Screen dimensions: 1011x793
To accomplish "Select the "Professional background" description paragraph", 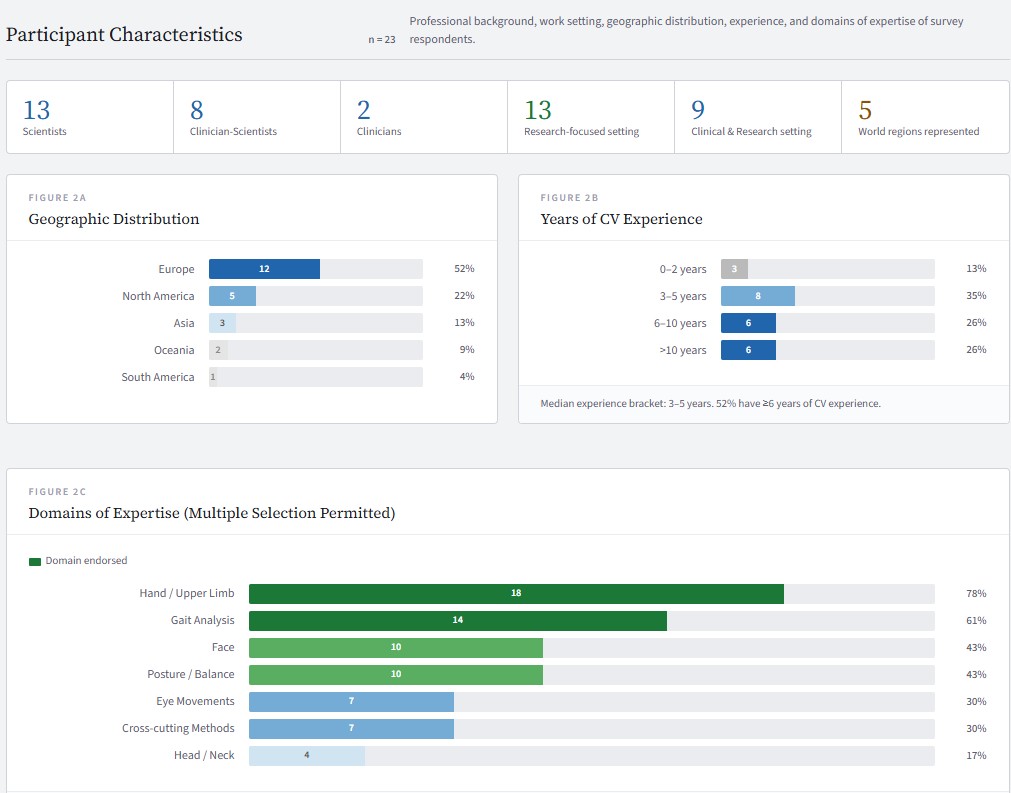I will click(x=687, y=30).
